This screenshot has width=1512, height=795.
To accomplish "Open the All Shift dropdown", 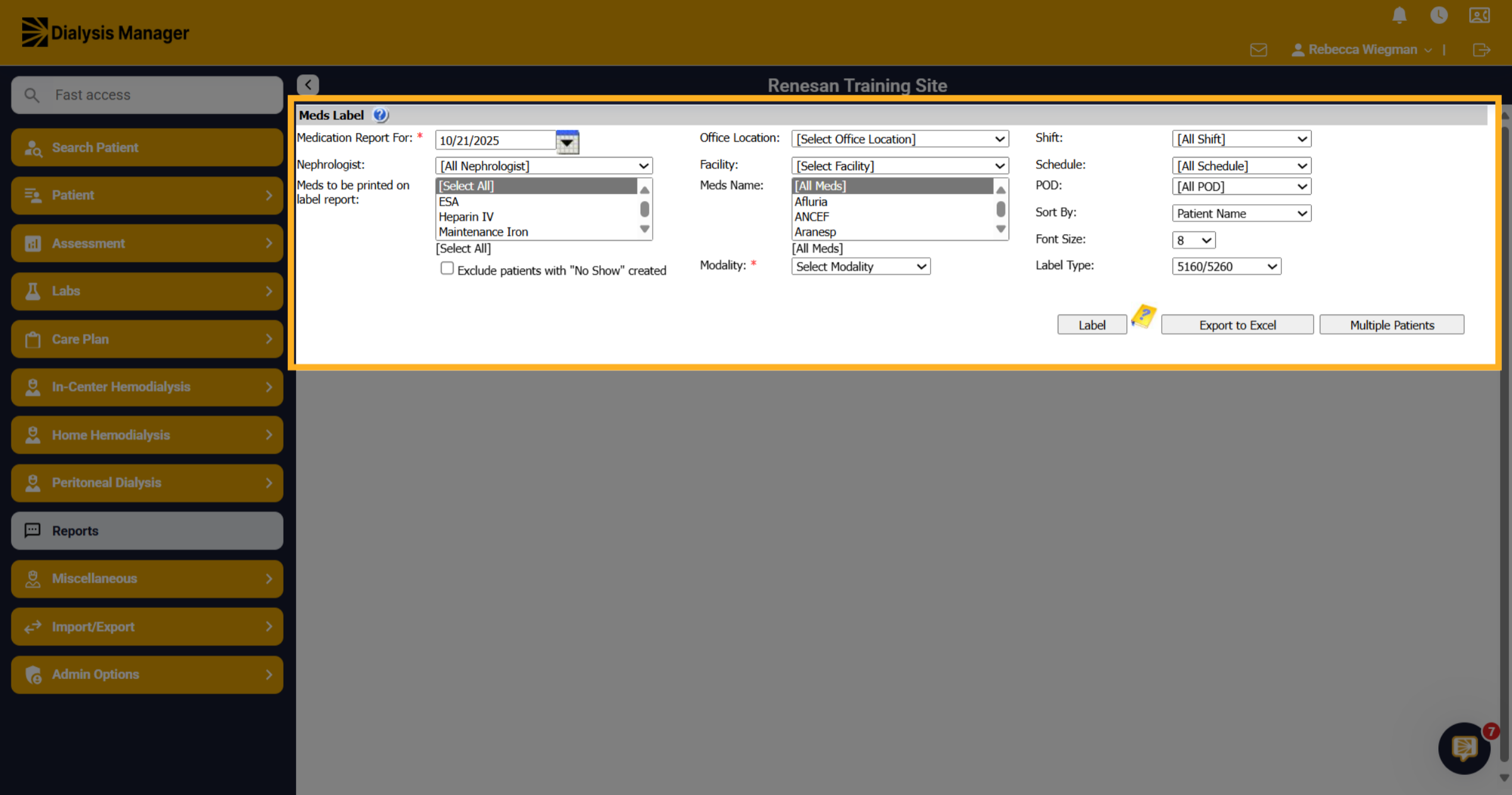I will pyautogui.click(x=1241, y=139).
